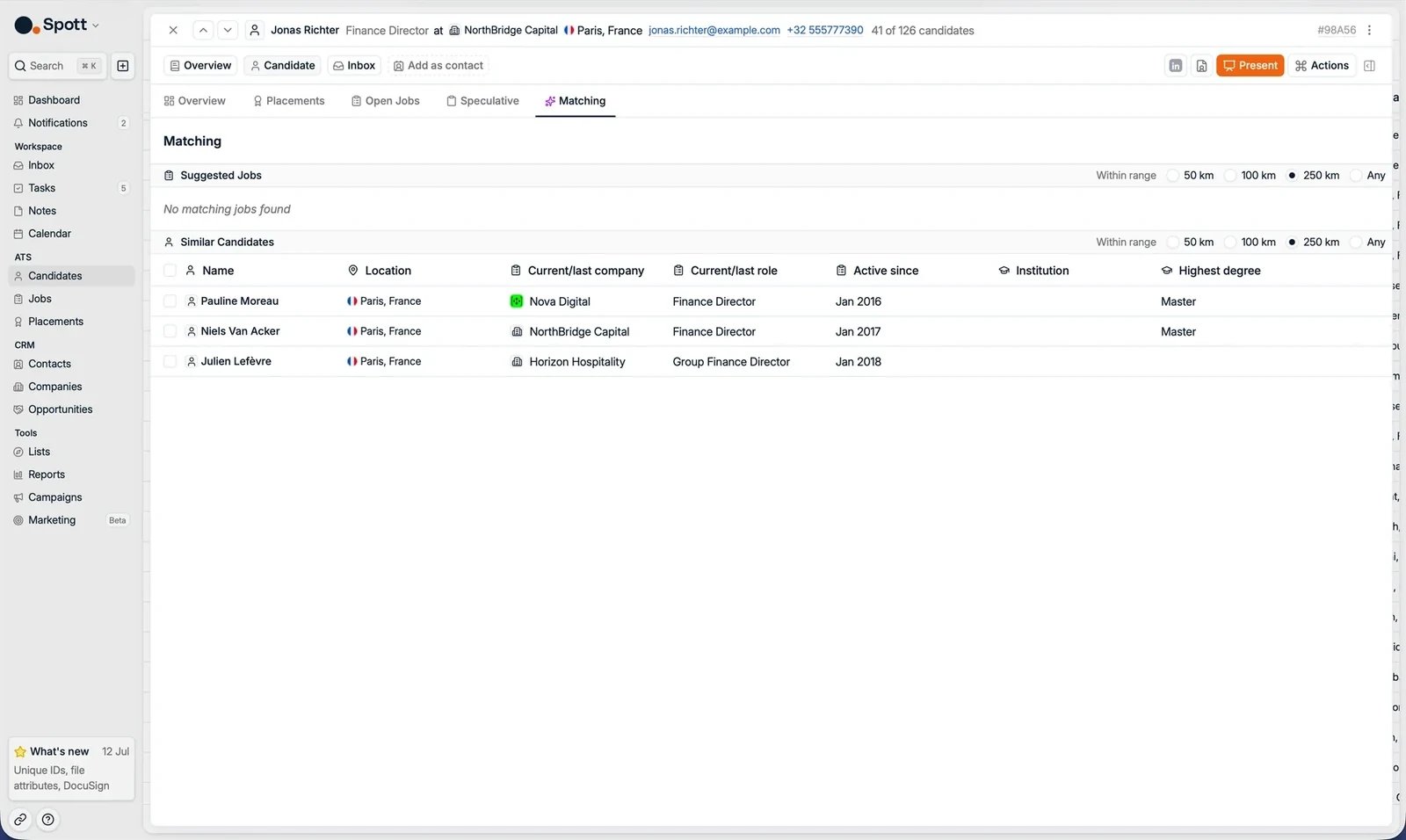This screenshot has height=840, width=1406.
Task: Open Companies in the sidebar
Action: 71,387
